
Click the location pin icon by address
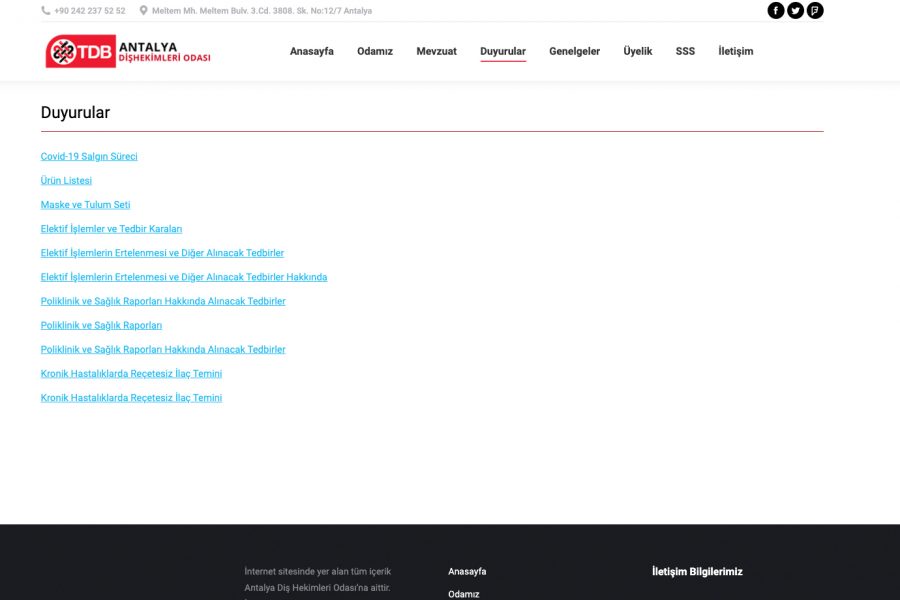[143, 11]
